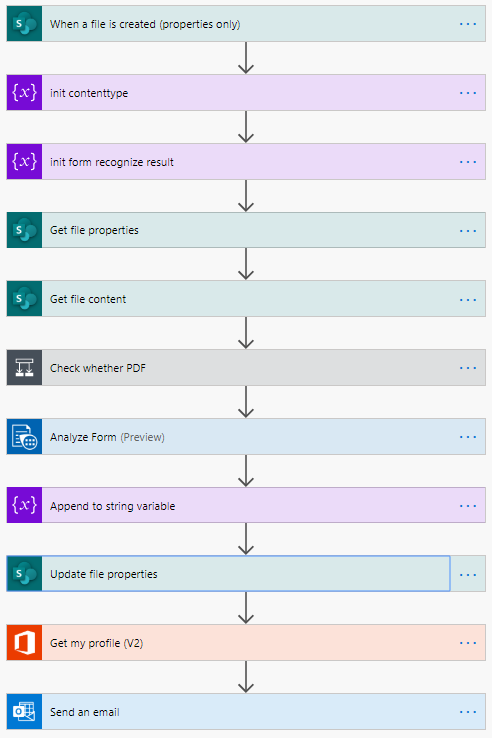Click the variable icon on init form recognize result
The height and width of the screenshot is (738, 492).
point(24,161)
